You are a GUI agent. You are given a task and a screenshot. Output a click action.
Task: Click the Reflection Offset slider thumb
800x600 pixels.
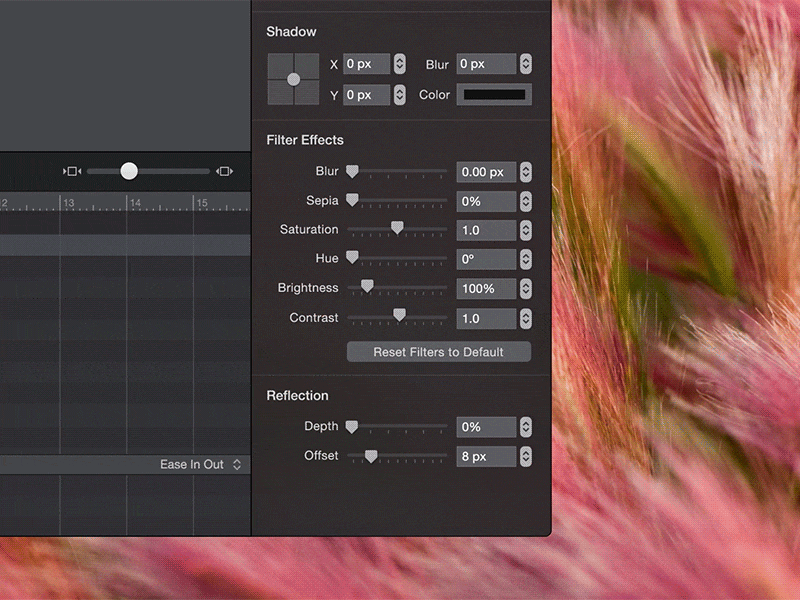click(372, 454)
